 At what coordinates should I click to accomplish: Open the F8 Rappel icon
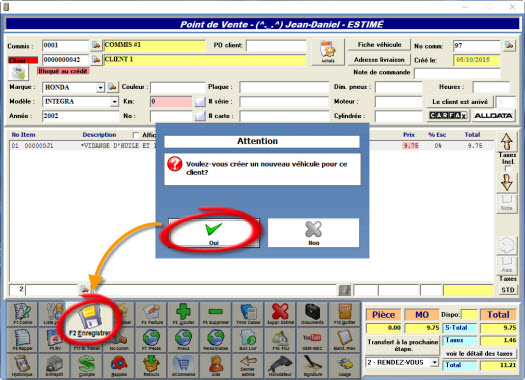click(x=22, y=340)
